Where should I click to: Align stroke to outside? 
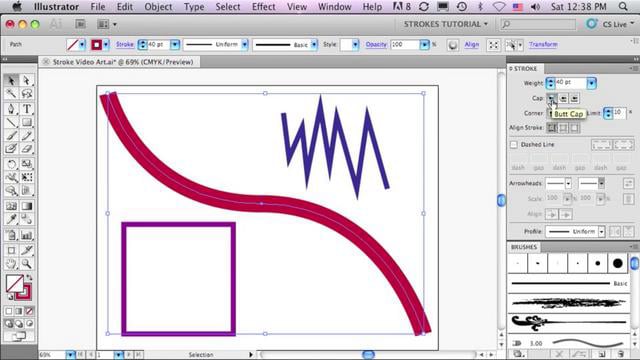click(x=575, y=128)
